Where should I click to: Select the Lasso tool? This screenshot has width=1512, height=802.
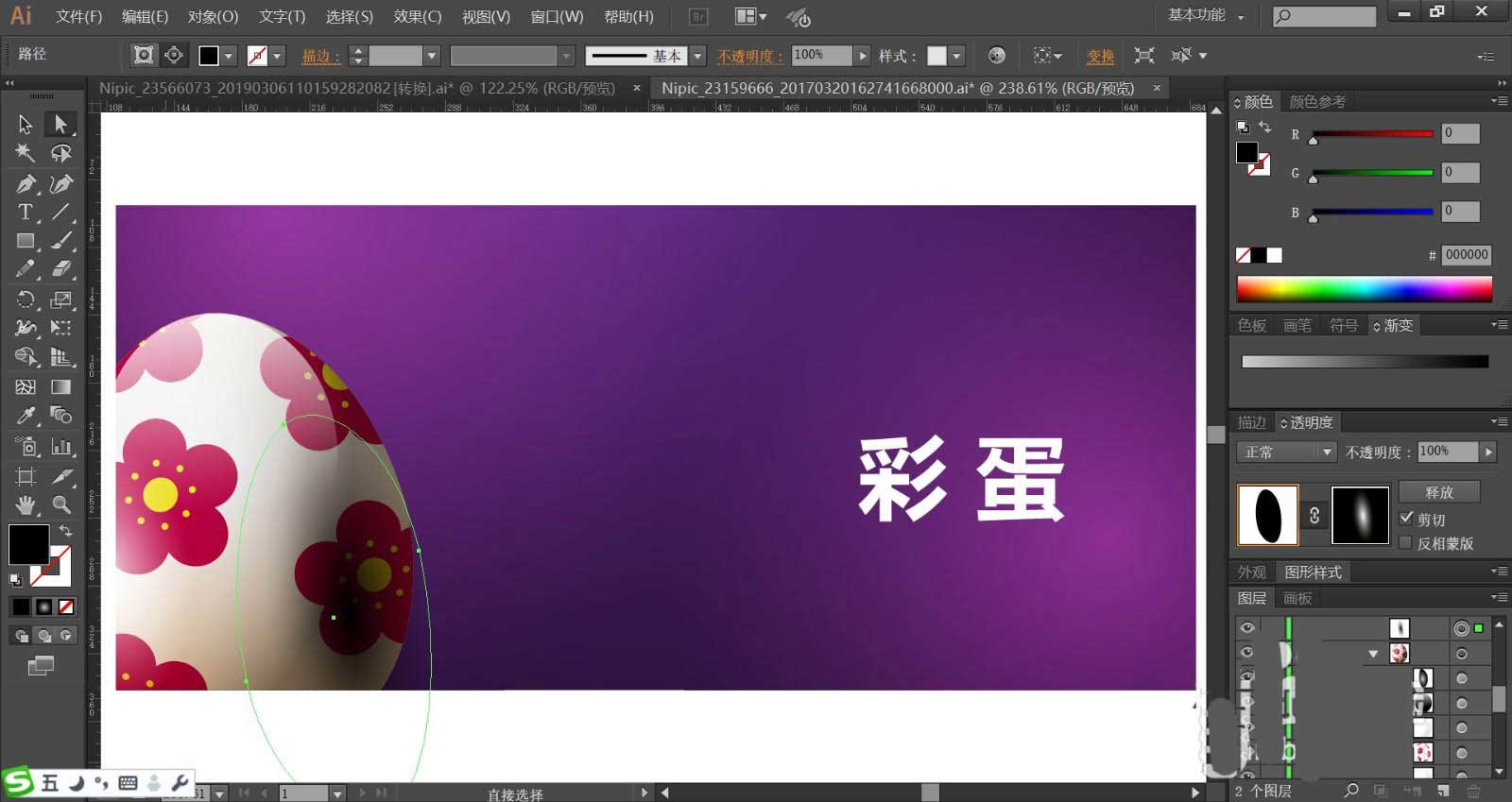[61, 153]
